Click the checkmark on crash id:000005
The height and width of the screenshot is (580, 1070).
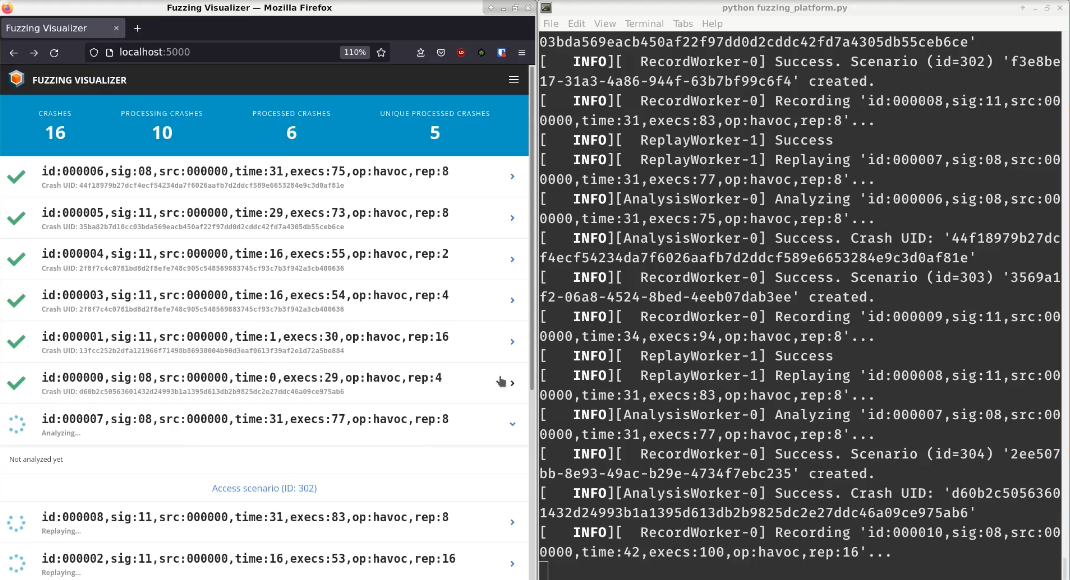pos(16,218)
